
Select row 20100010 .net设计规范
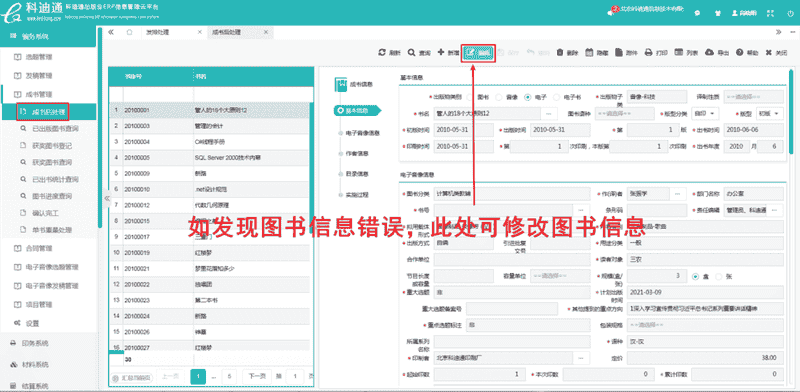point(209,189)
